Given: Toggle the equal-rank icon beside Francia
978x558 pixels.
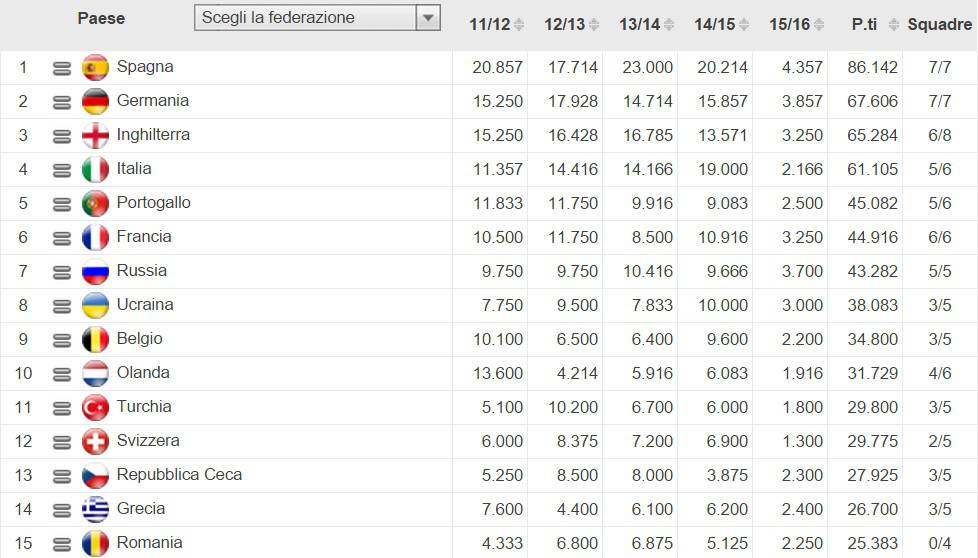Looking at the screenshot, I should coord(62,237).
